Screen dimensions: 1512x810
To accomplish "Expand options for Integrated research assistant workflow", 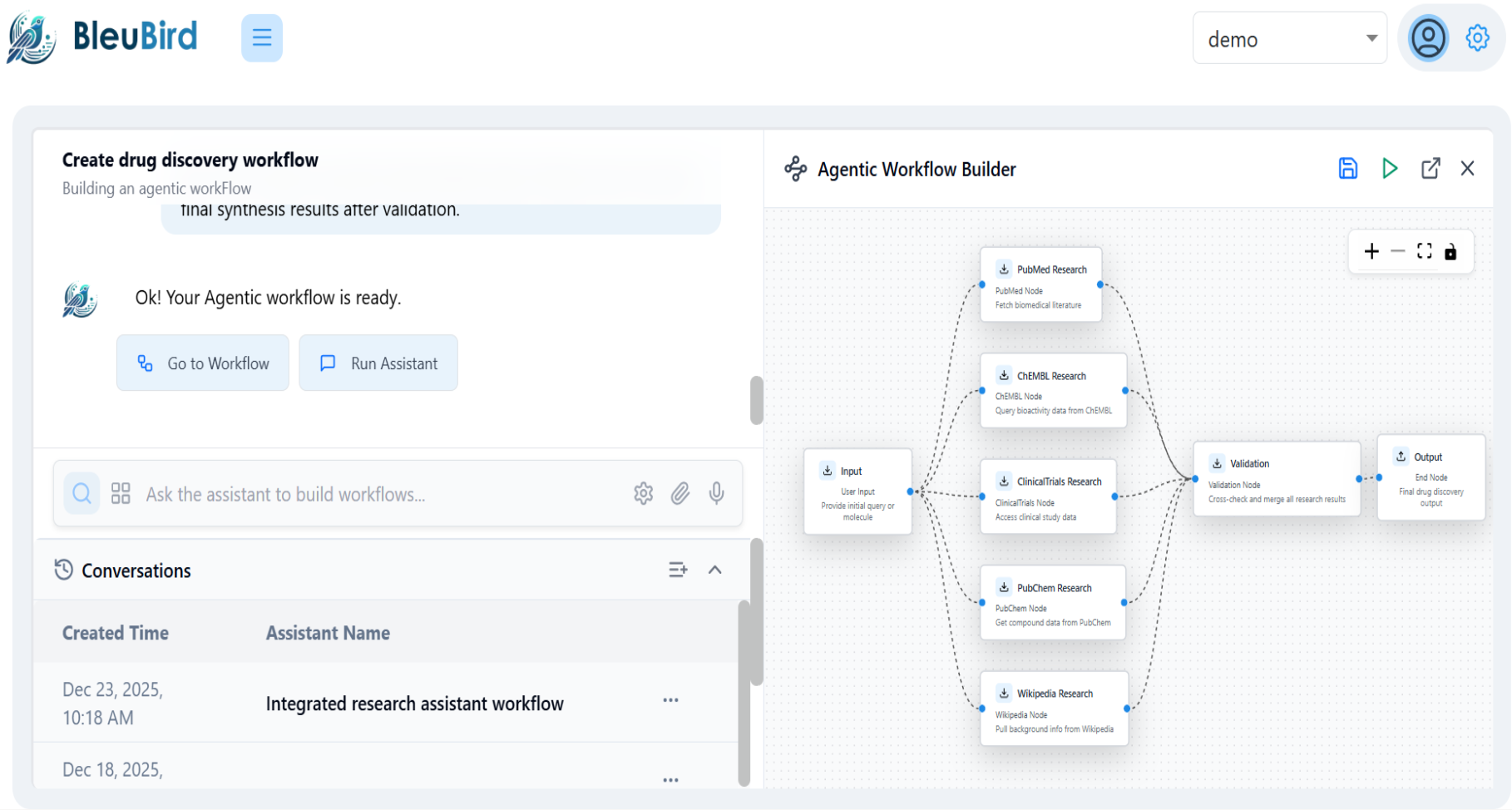I will click(670, 700).
